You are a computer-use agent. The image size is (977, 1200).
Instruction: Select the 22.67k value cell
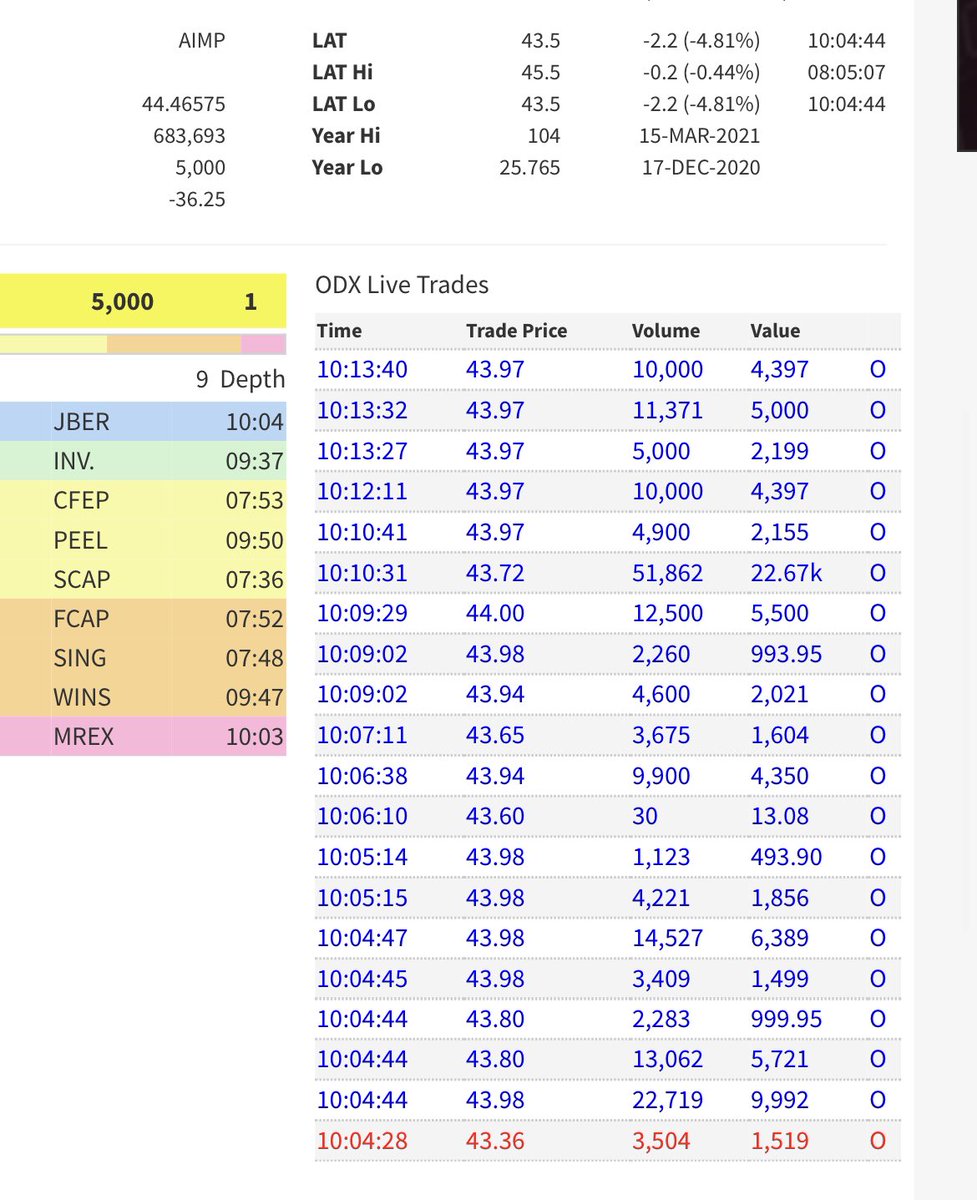pyautogui.click(x=789, y=573)
